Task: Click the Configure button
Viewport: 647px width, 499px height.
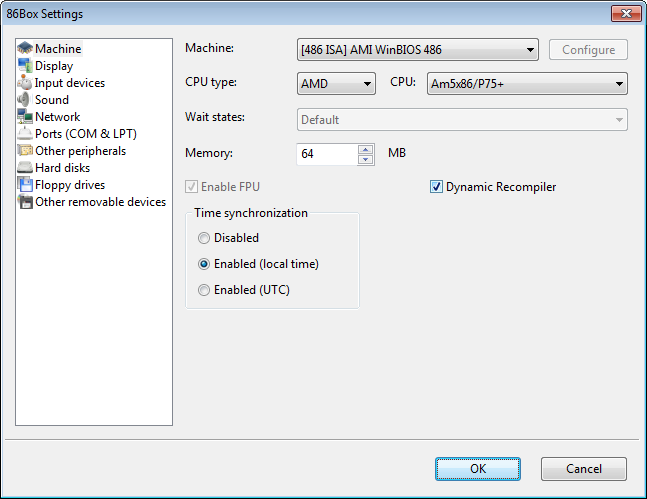Action: coord(588,50)
